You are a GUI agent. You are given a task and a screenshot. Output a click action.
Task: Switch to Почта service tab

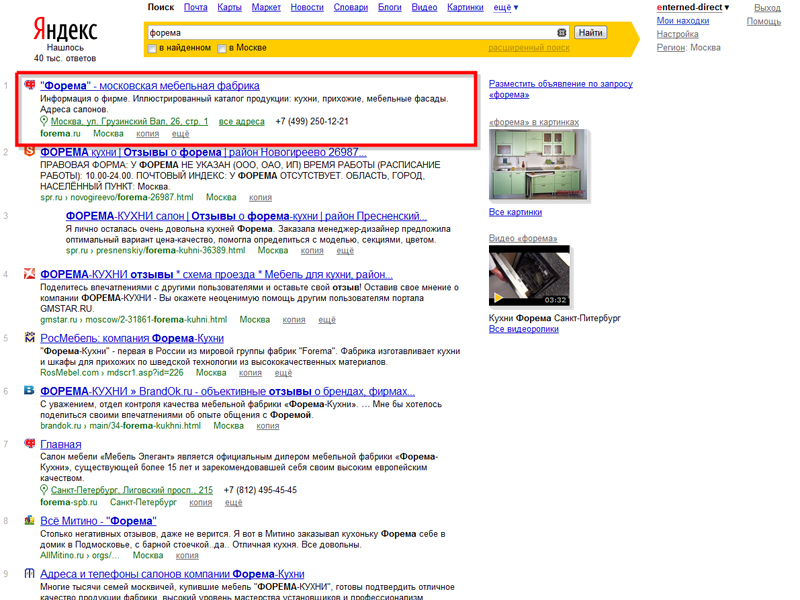pos(195,7)
